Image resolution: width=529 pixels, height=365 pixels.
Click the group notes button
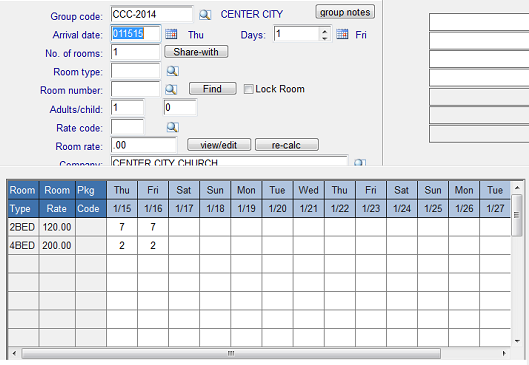[345, 12]
